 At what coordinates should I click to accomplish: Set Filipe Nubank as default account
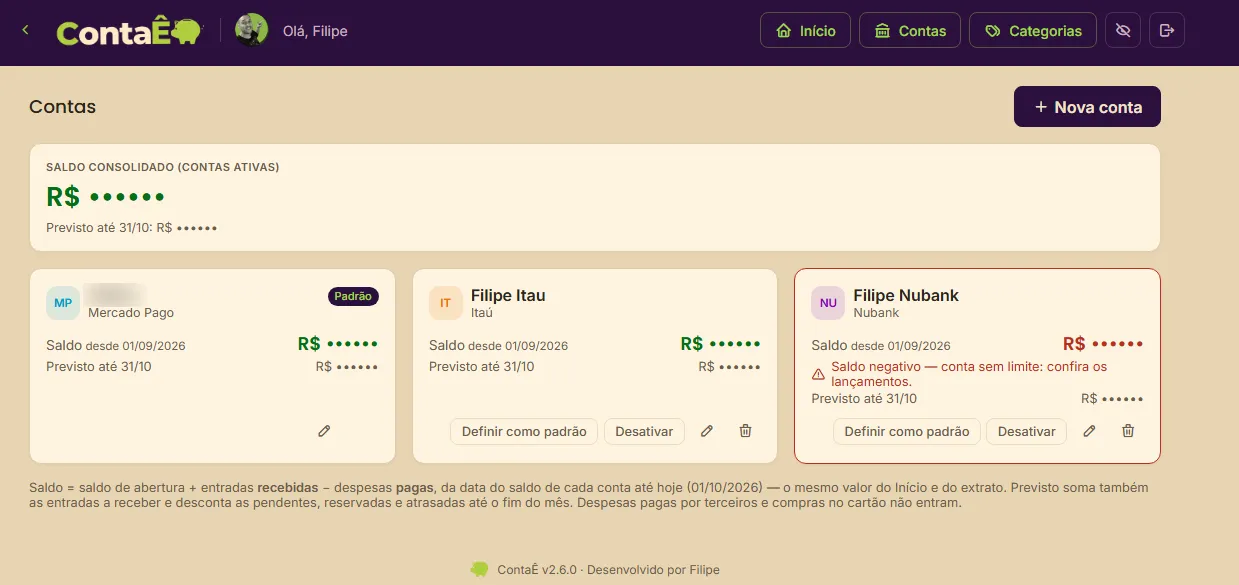(907, 431)
